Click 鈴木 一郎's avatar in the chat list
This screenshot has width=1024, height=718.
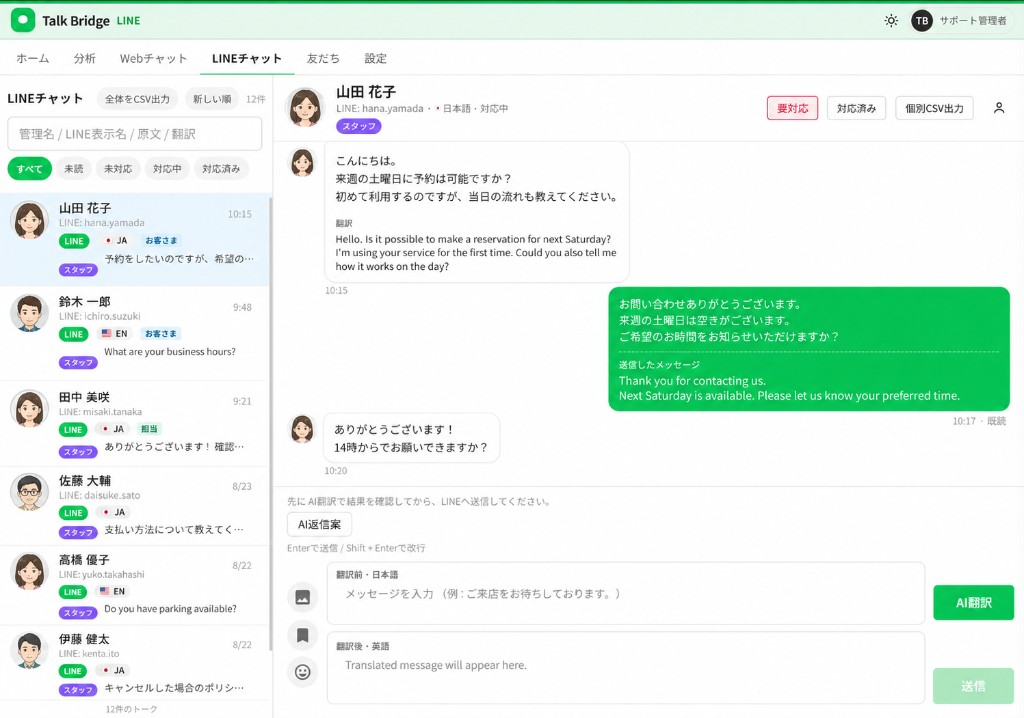(29, 313)
